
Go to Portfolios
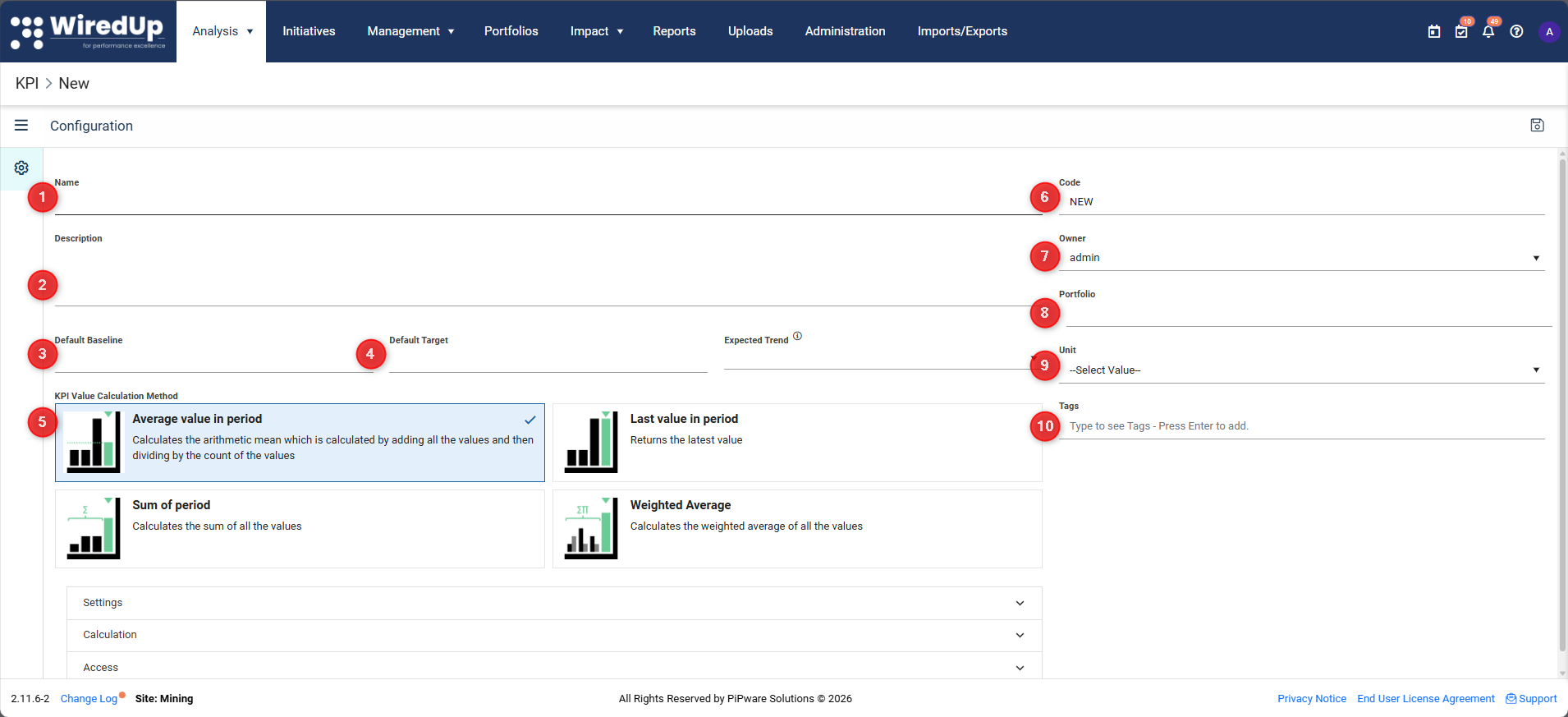pyautogui.click(x=511, y=31)
